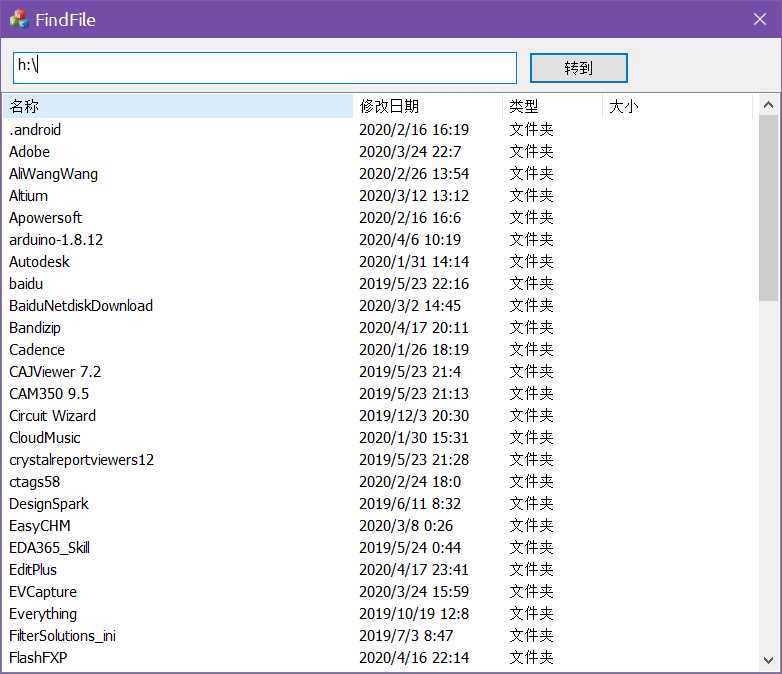Sort by the 名称 column header
This screenshot has width=782, height=674.
pyautogui.click(x=179, y=106)
